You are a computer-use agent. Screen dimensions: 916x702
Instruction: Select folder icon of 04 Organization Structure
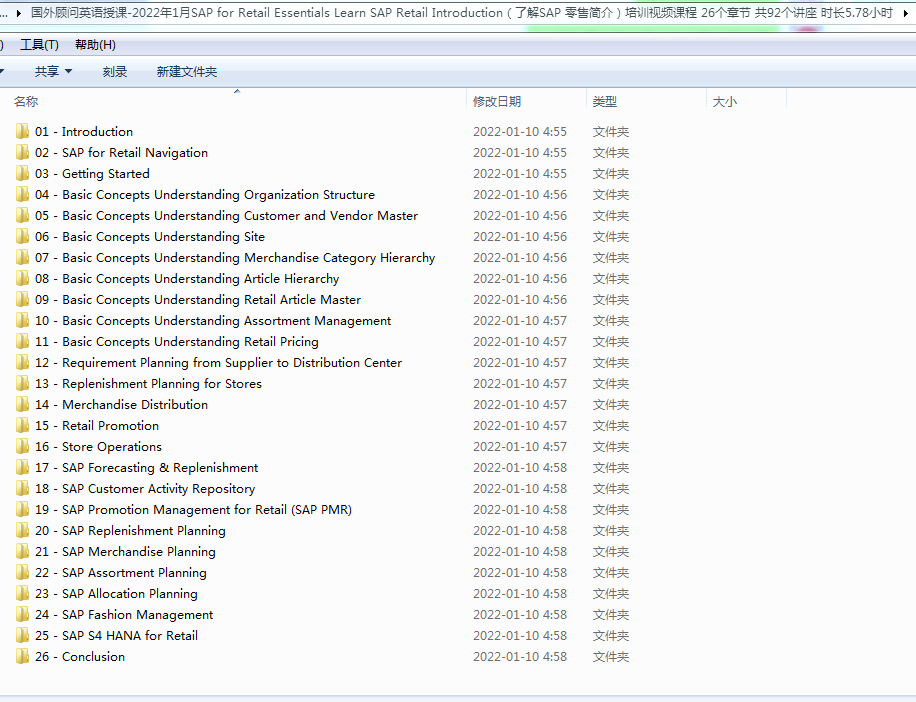pos(22,194)
